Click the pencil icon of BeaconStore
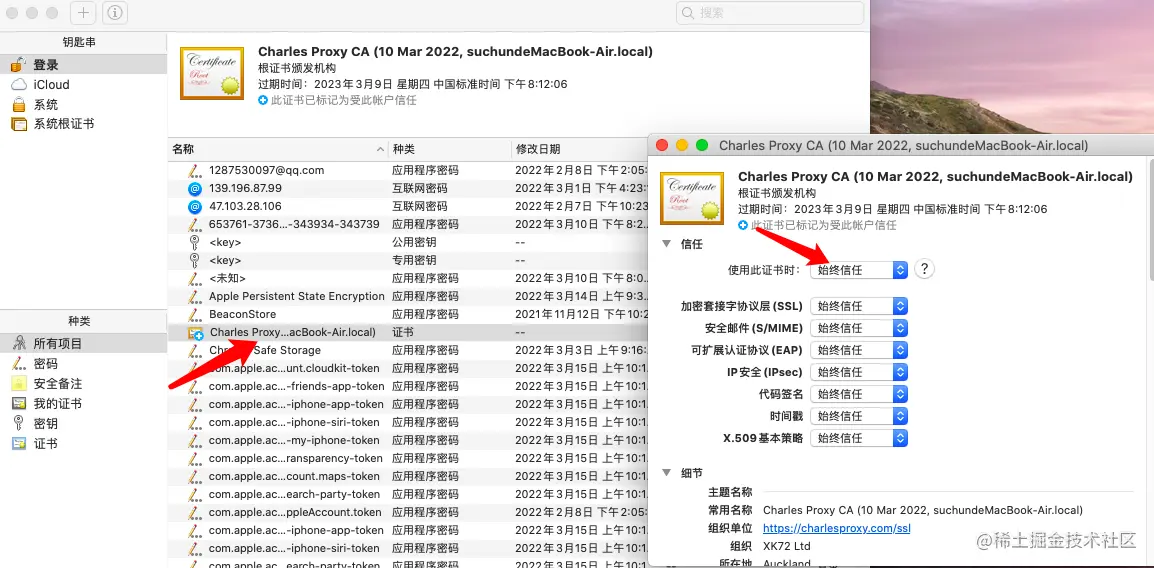This screenshot has height=568, width=1154. click(194, 314)
